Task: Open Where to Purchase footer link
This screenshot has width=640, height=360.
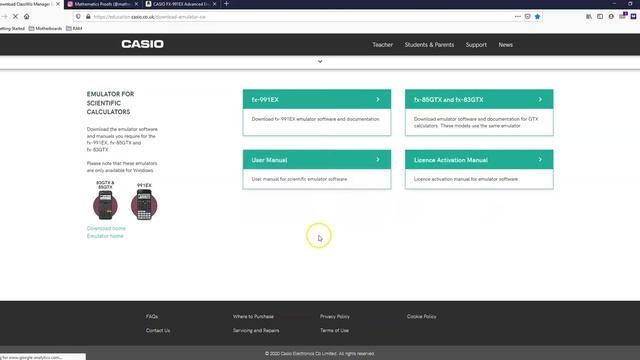Action: (253, 316)
